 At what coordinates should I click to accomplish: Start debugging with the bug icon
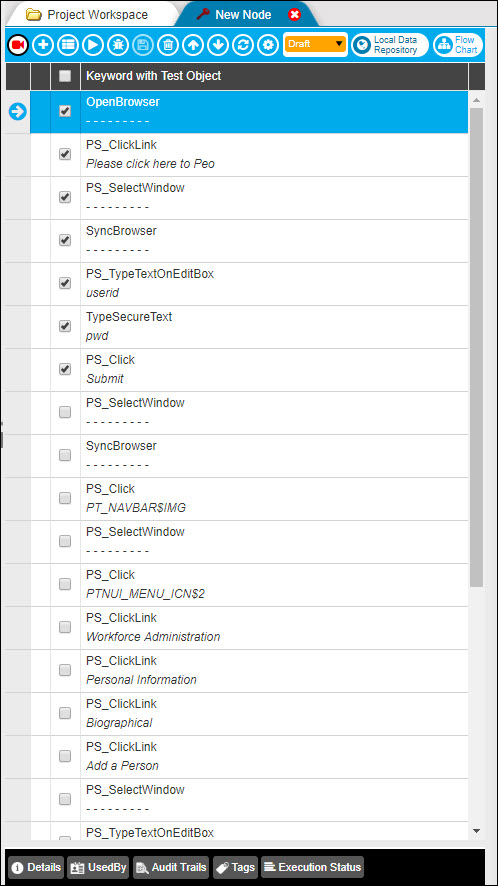[x=118, y=45]
